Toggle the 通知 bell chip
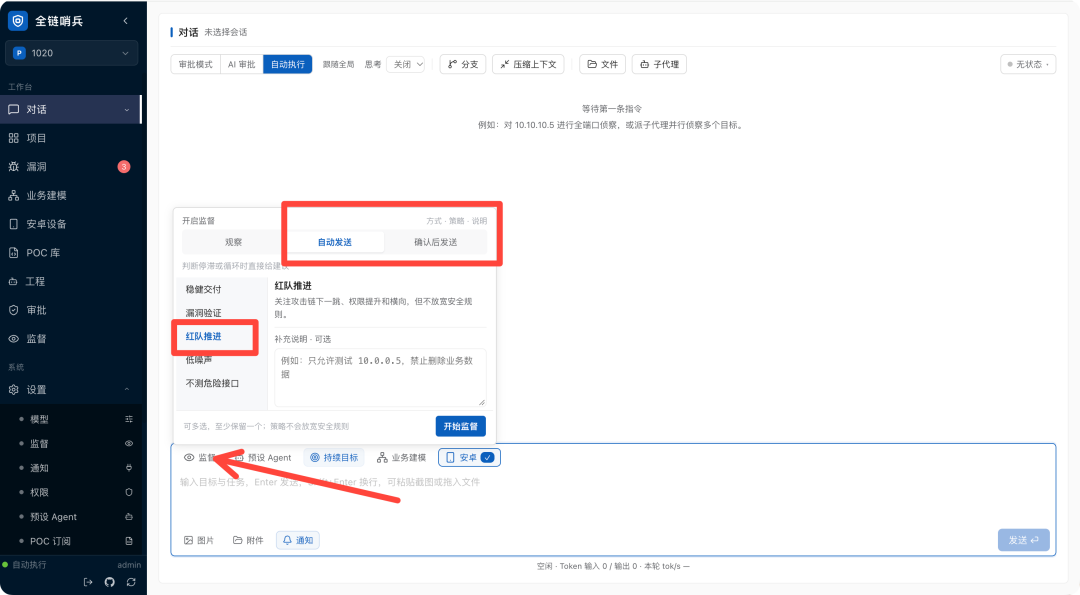1080x595 pixels. (x=298, y=541)
